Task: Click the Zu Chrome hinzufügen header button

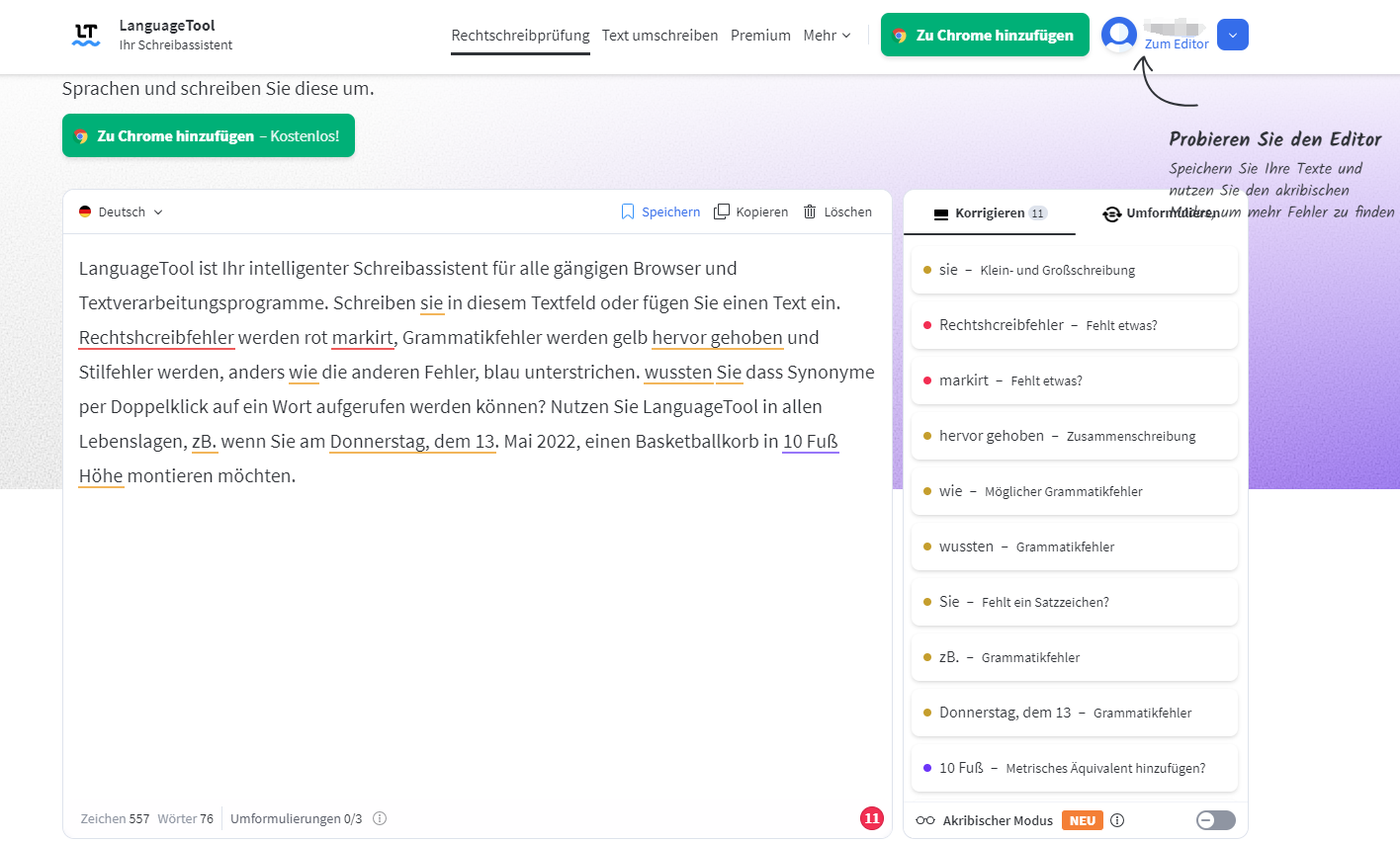Action: (x=985, y=35)
